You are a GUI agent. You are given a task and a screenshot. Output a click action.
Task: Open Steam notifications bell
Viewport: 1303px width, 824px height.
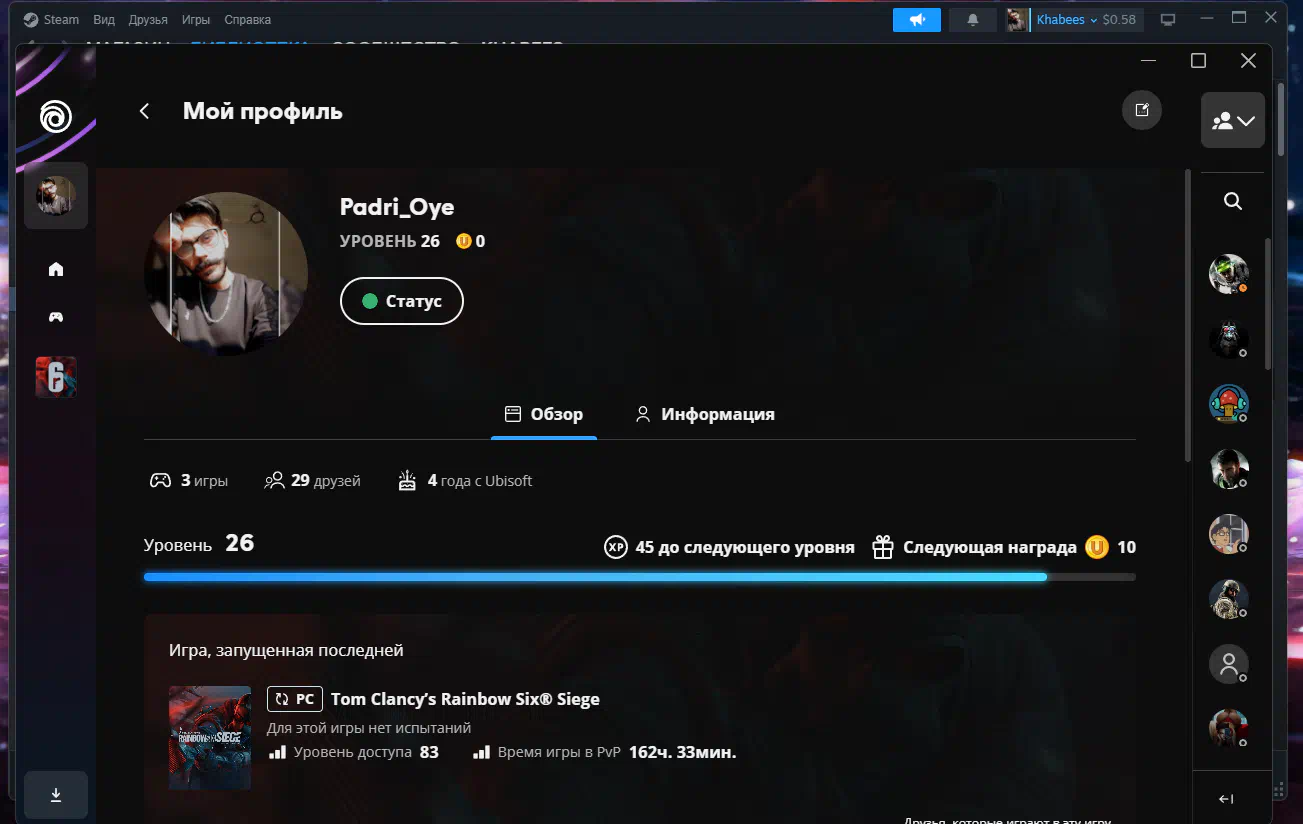point(973,19)
